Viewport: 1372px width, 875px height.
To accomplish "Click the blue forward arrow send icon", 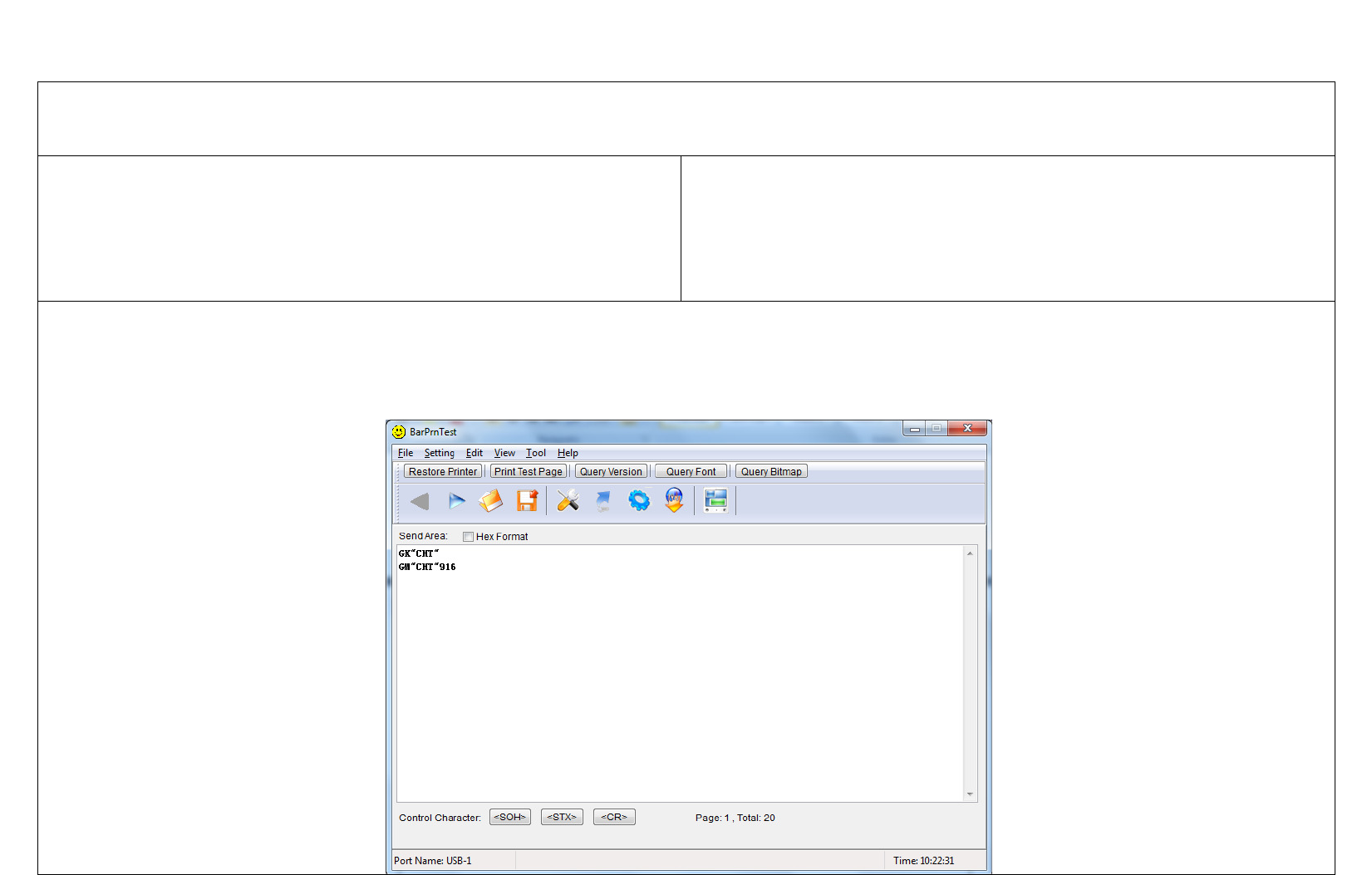I will [x=456, y=501].
